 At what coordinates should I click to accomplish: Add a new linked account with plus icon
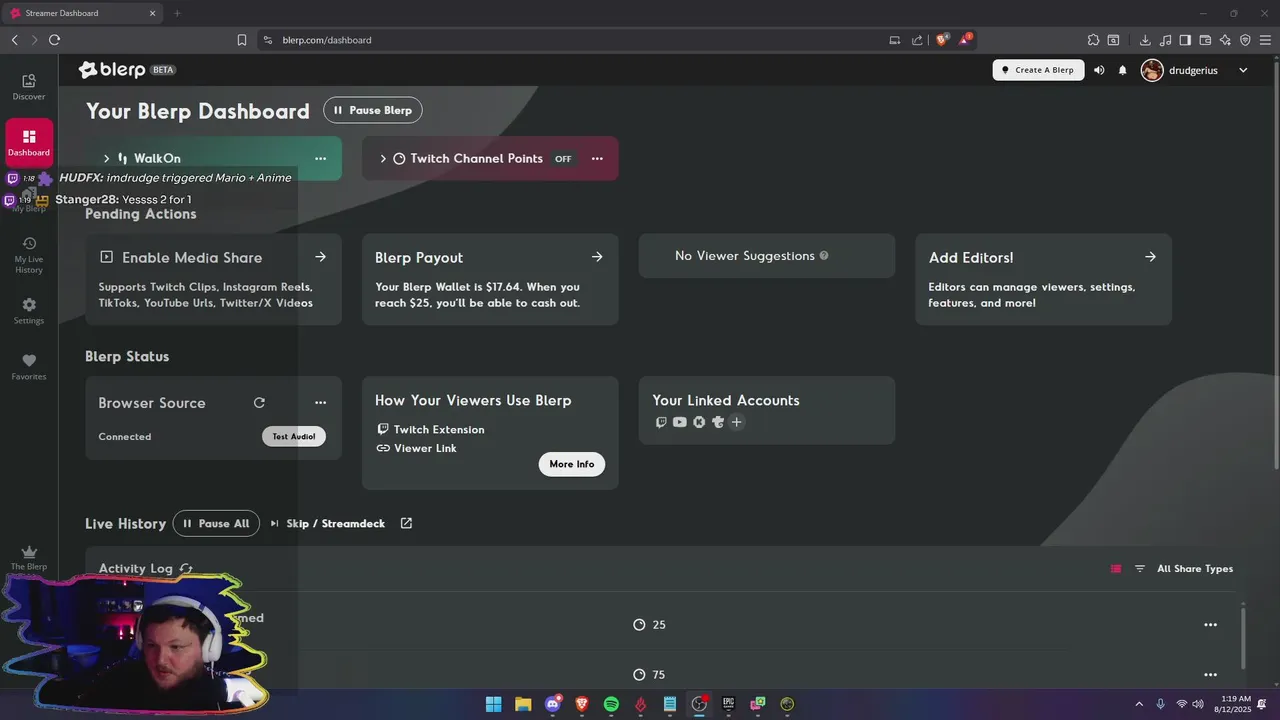coord(737,422)
